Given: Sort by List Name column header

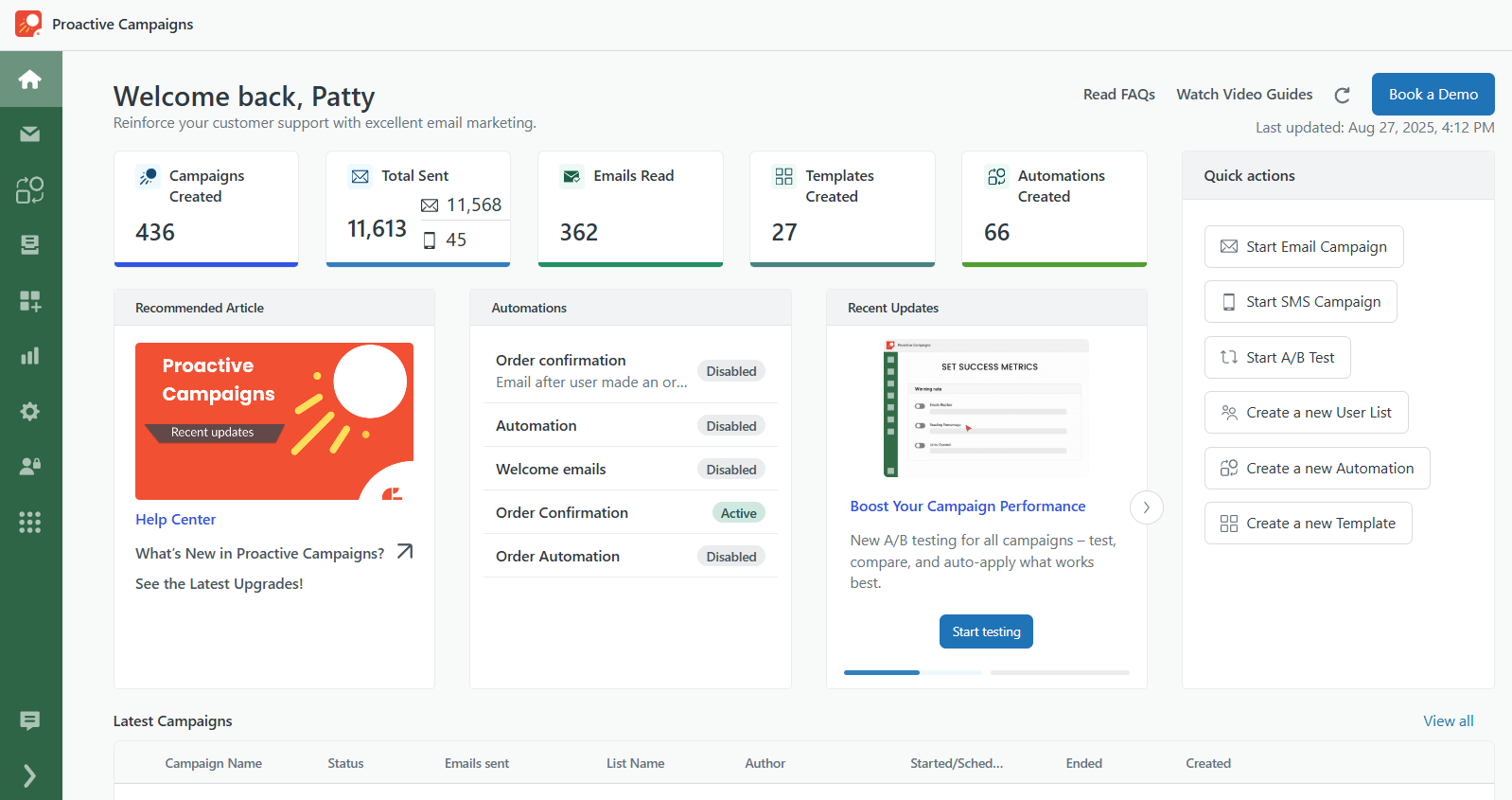Looking at the screenshot, I should pyautogui.click(x=635, y=763).
